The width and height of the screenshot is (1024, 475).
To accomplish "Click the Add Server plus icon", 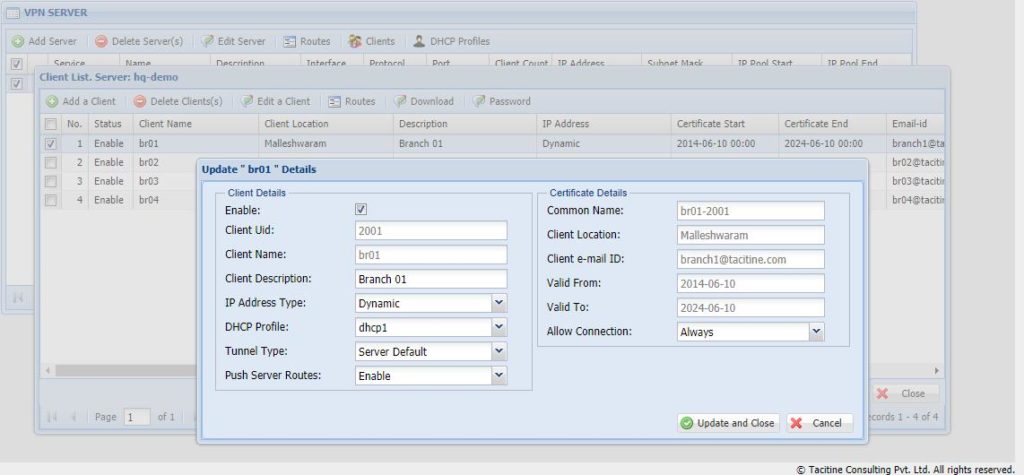I will [x=18, y=42].
